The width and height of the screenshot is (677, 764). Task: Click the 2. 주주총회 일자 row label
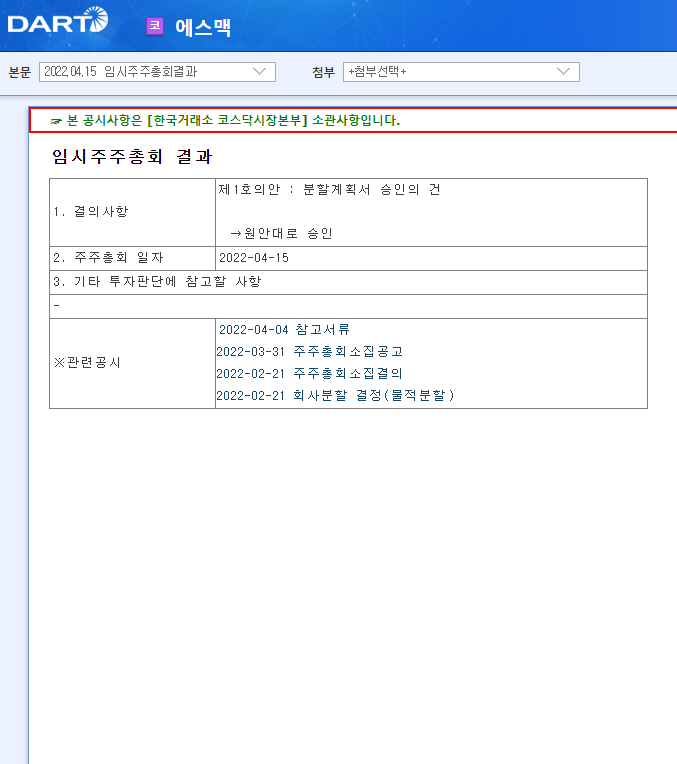pyautogui.click(x=108, y=257)
